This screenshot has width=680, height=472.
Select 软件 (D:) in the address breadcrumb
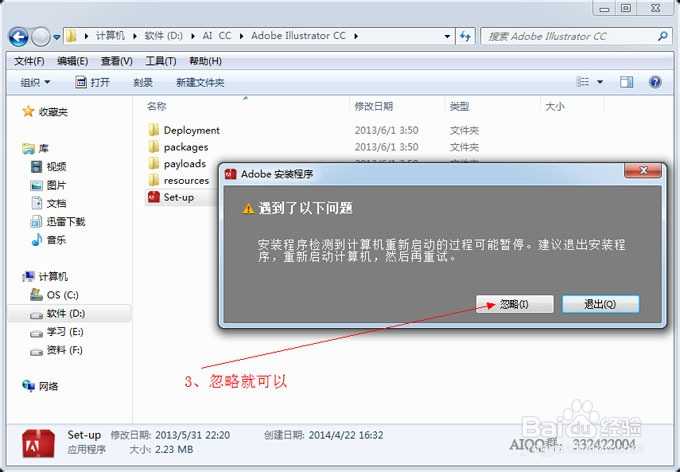point(163,36)
